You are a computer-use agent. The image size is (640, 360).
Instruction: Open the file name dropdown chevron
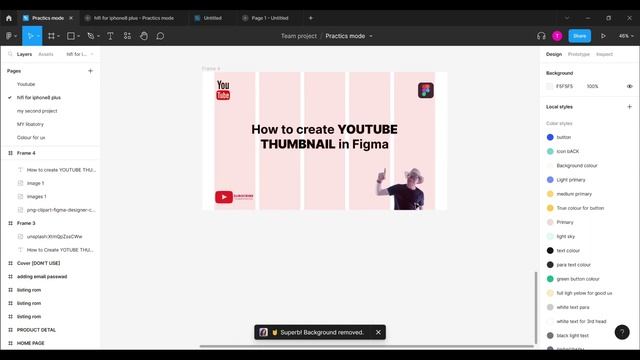371,36
